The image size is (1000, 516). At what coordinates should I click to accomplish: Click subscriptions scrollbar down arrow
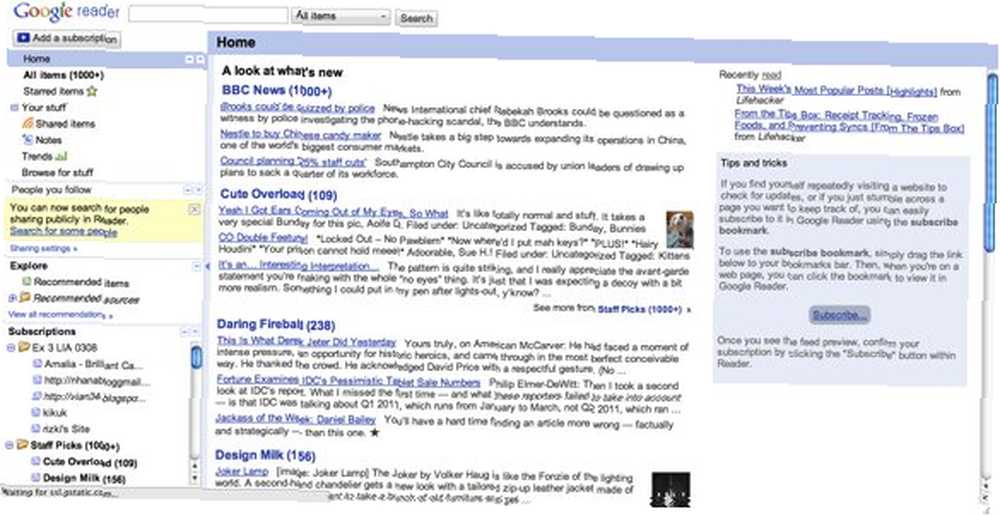[x=195, y=478]
